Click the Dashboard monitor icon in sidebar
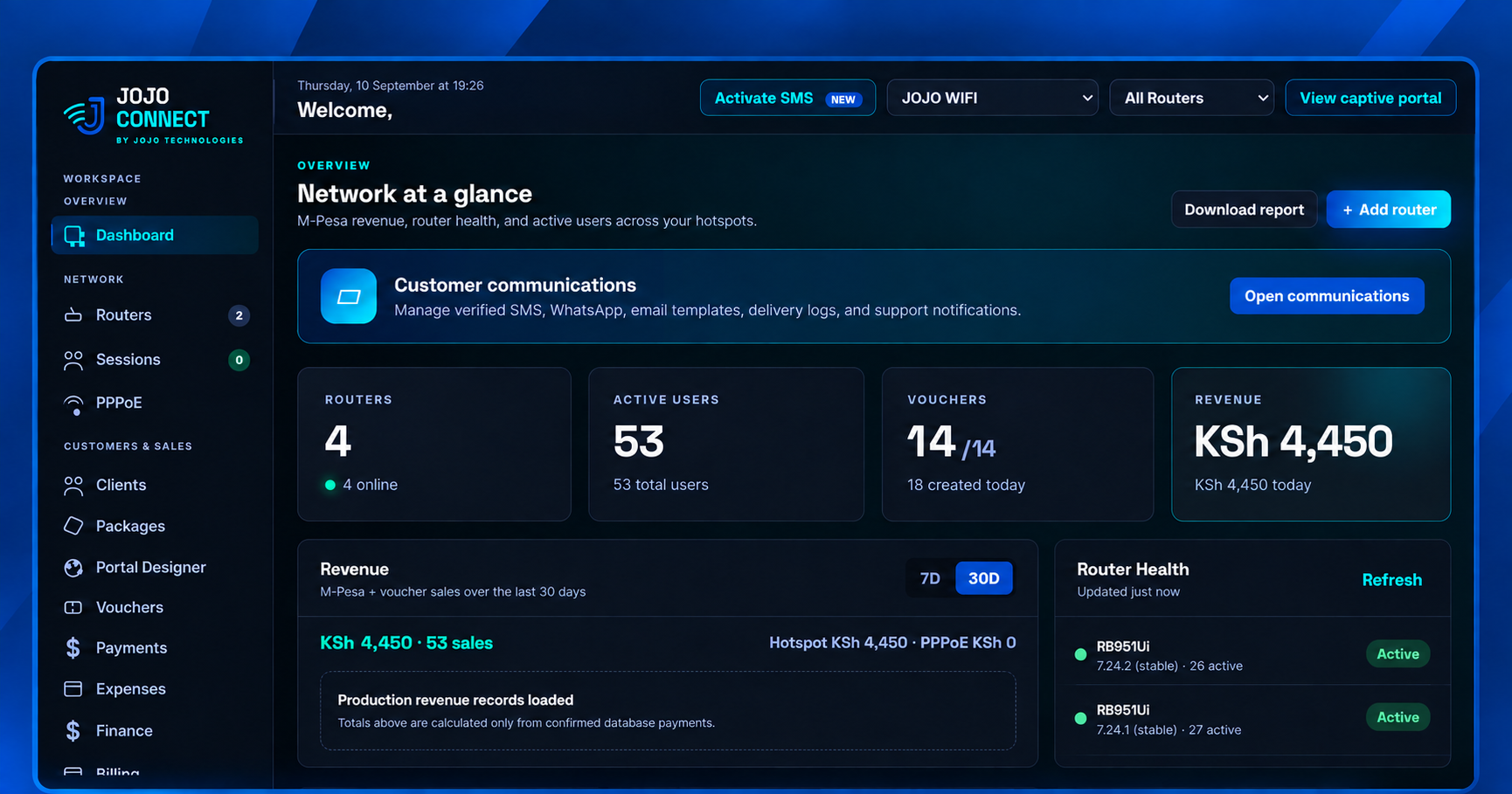1512x794 pixels. pyautogui.click(x=74, y=236)
